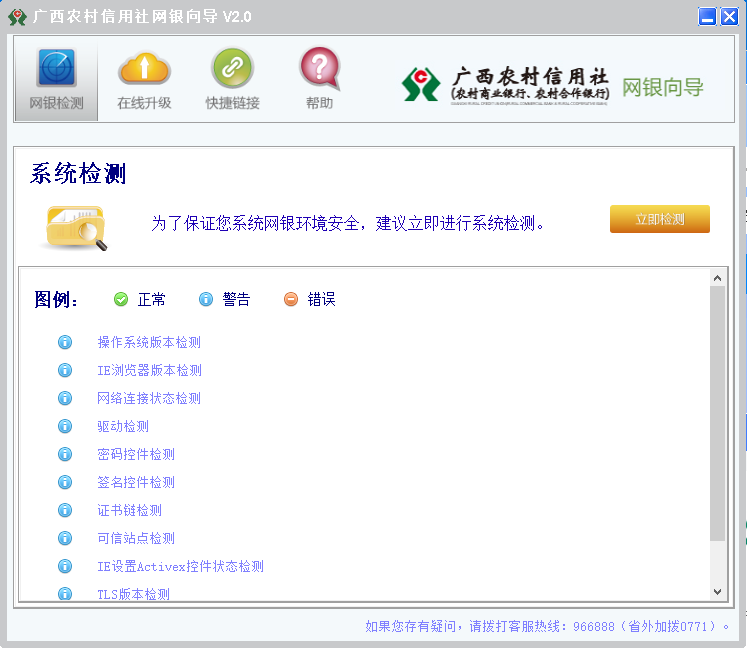Screen dimensions: 747x649
Task: Open the 网银检测 radar icon tab
Action: [56, 68]
